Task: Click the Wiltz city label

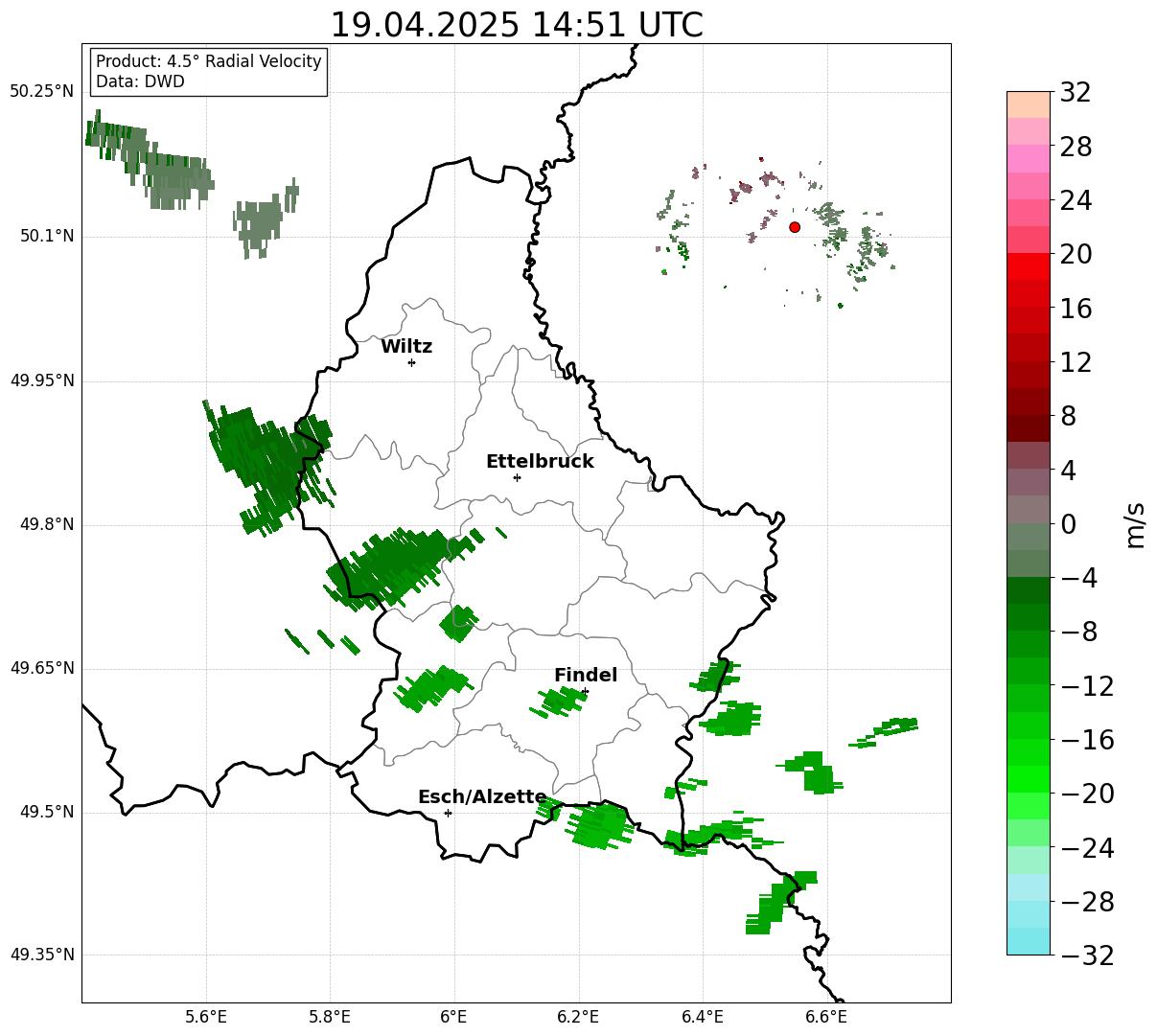Action: click(406, 347)
